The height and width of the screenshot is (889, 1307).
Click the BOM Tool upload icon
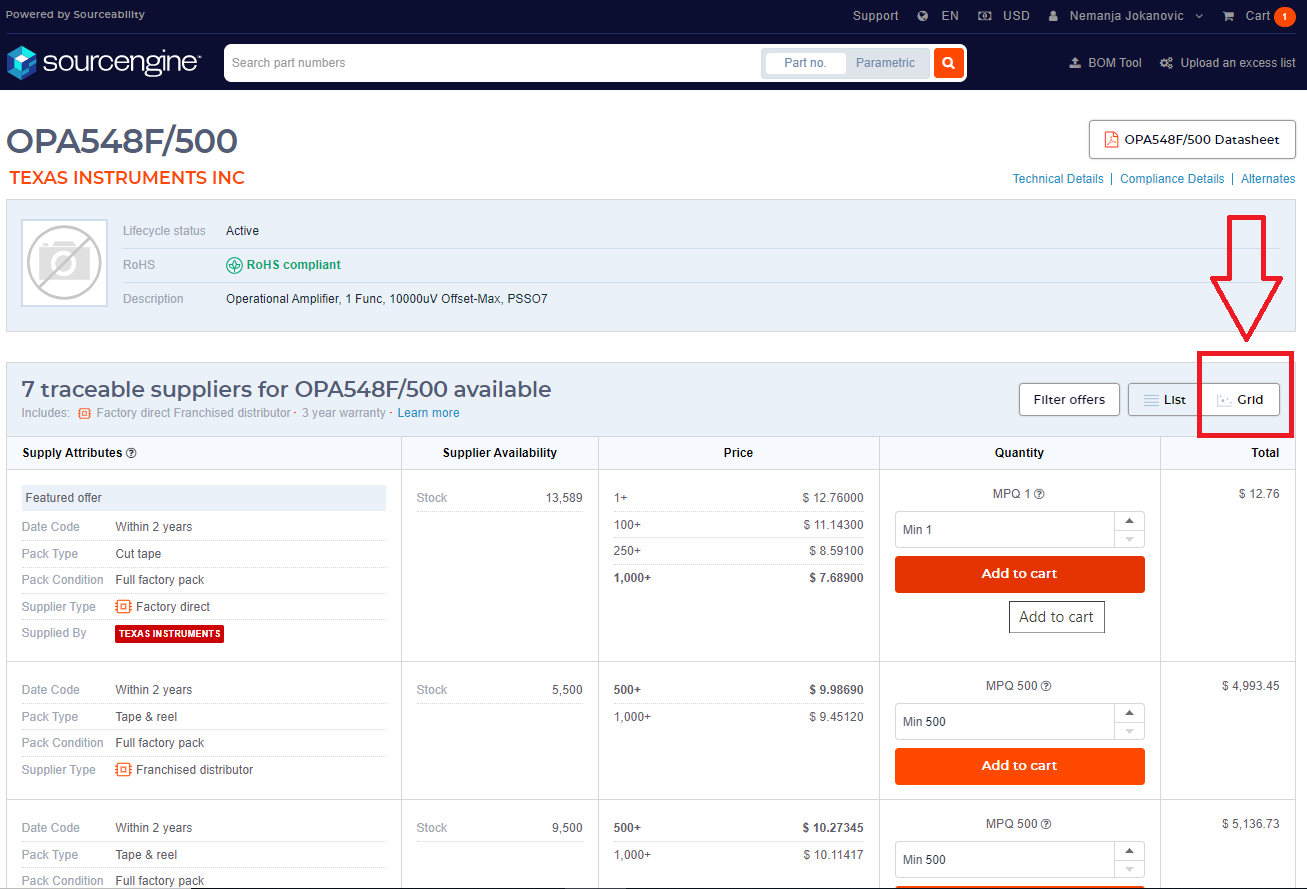[1075, 63]
